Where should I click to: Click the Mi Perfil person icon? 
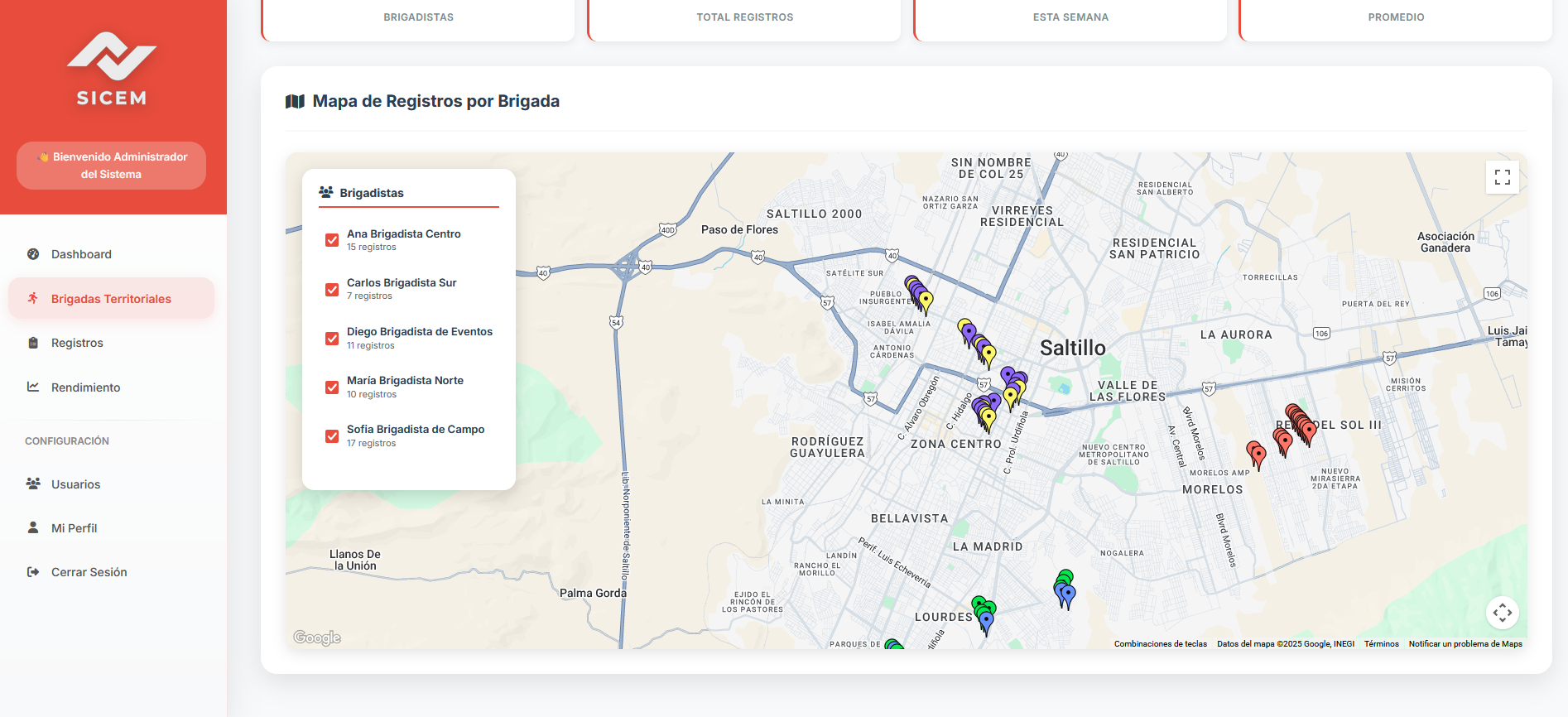click(x=33, y=527)
